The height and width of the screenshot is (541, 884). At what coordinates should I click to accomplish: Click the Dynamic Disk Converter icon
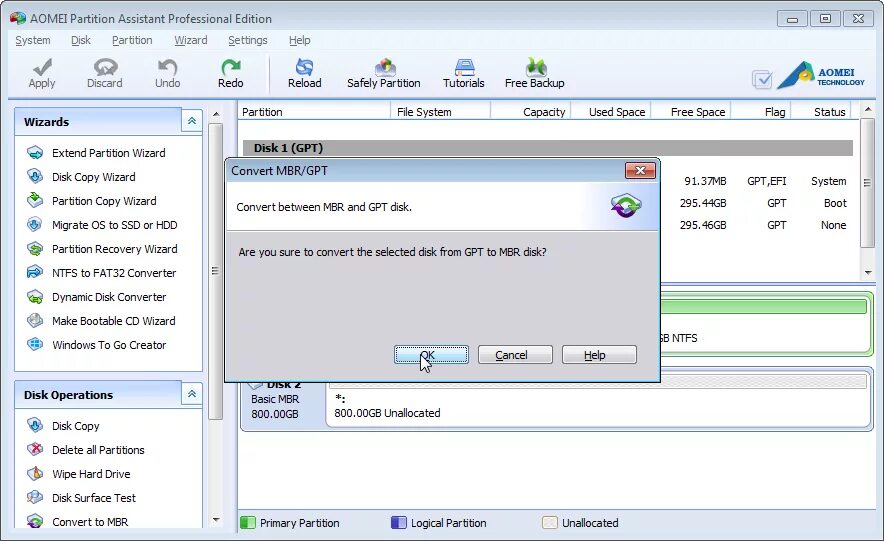point(35,296)
